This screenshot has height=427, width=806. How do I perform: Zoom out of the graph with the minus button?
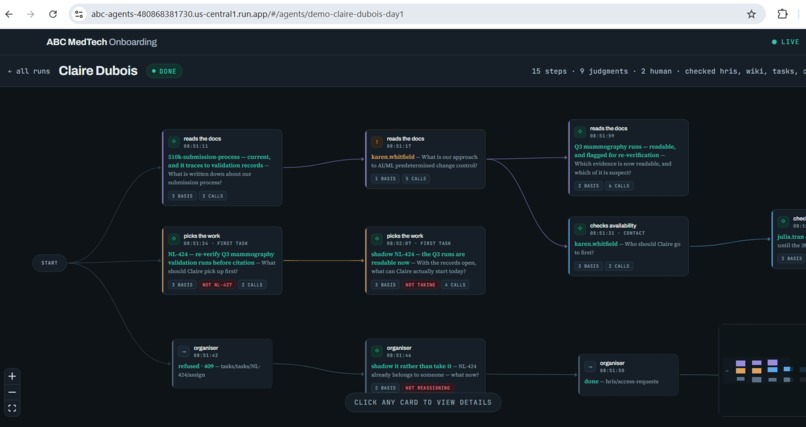pos(12,393)
